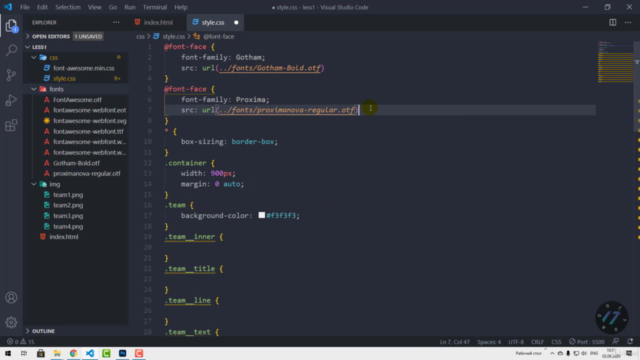Select style.css in the explorer tree
640x360 pixels.
click(x=64, y=78)
